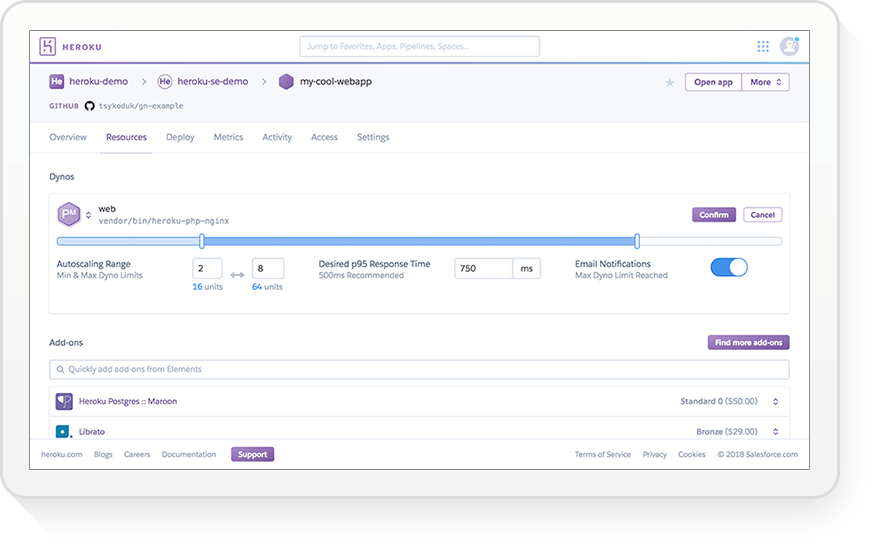Open the Settings tab
876x547 pixels.
pyautogui.click(x=373, y=137)
